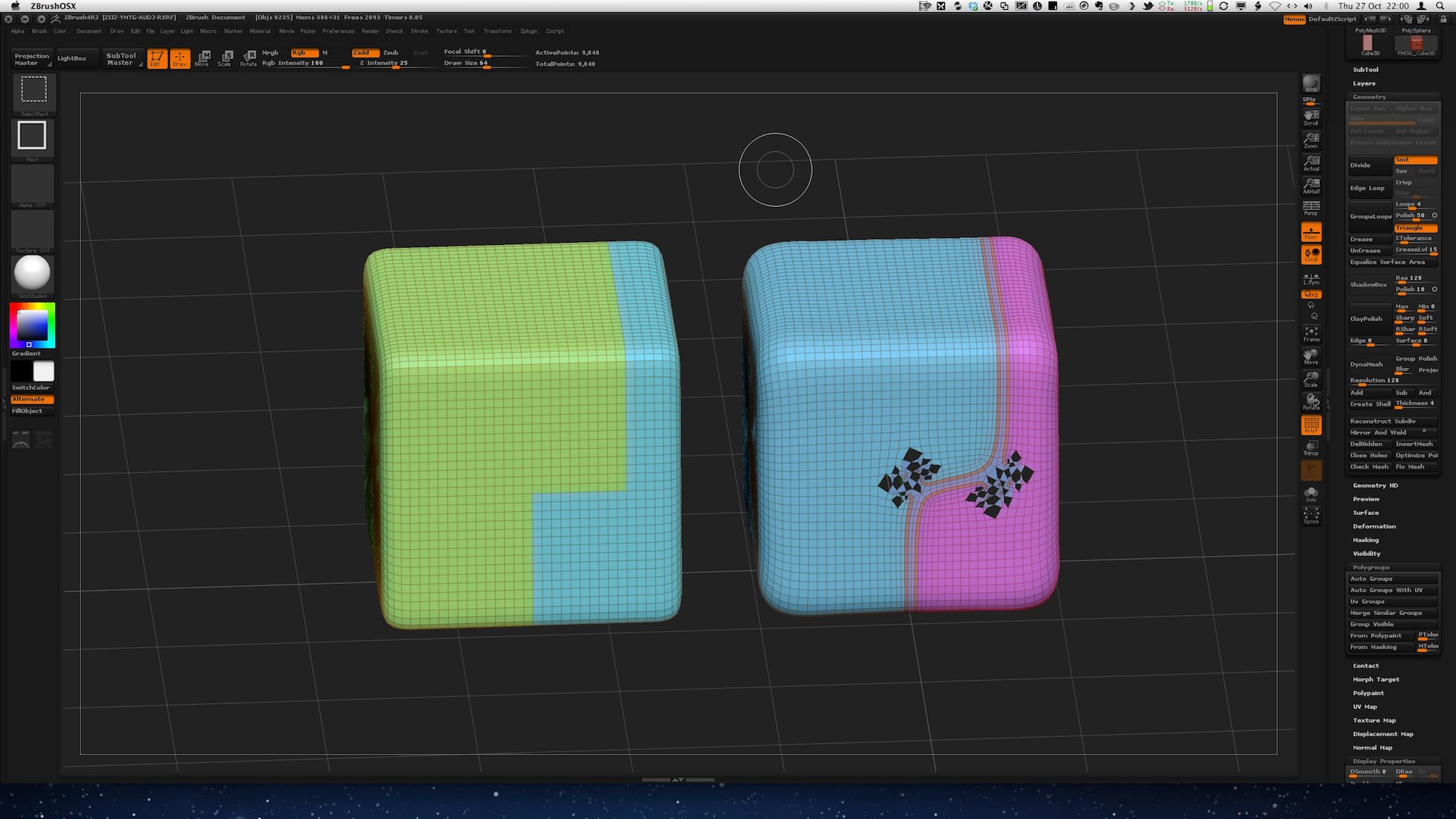Click the AAHalf zoom icon

pos(1311,185)
